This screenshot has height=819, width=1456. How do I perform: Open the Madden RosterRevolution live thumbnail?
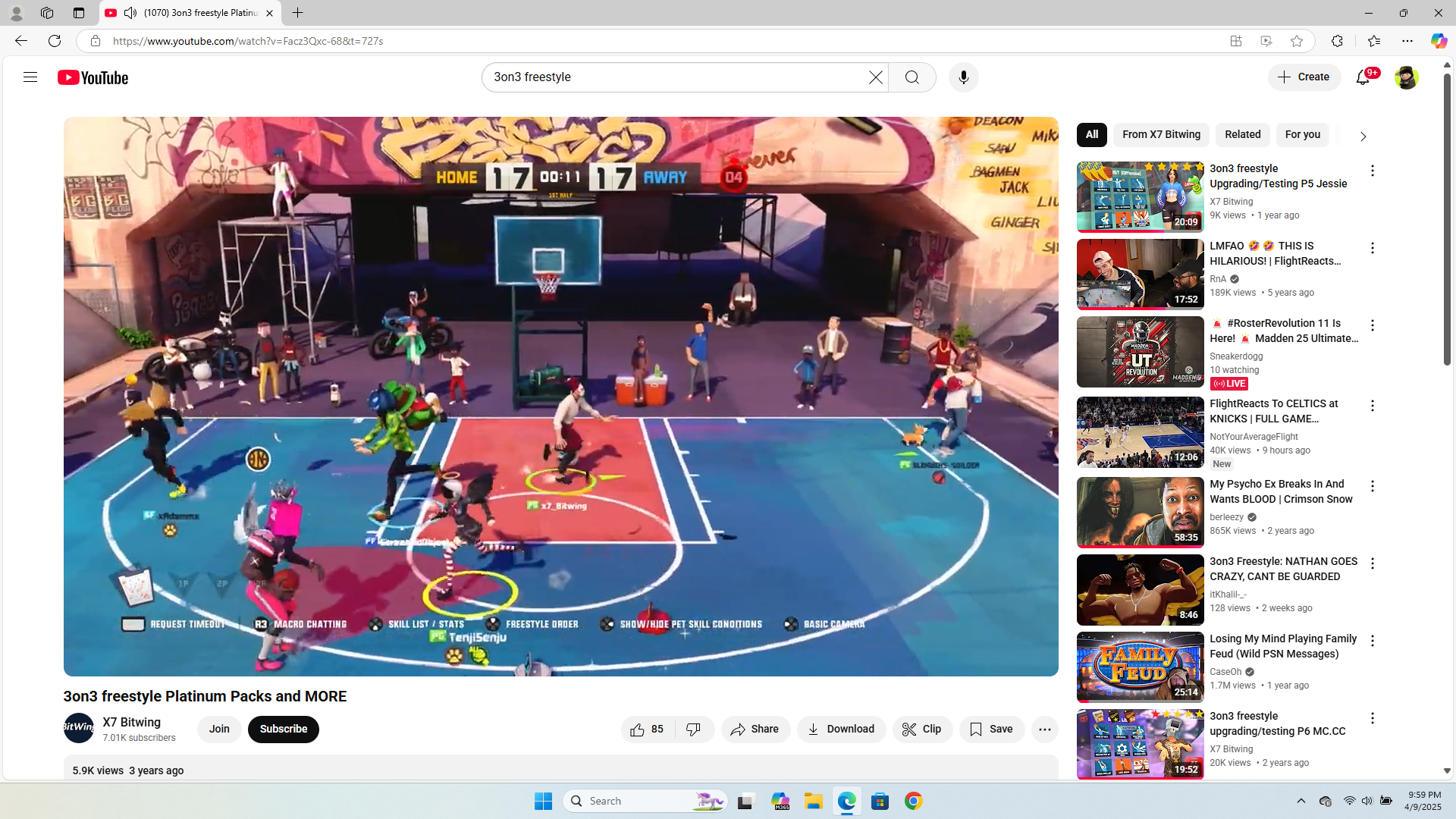1141,352
